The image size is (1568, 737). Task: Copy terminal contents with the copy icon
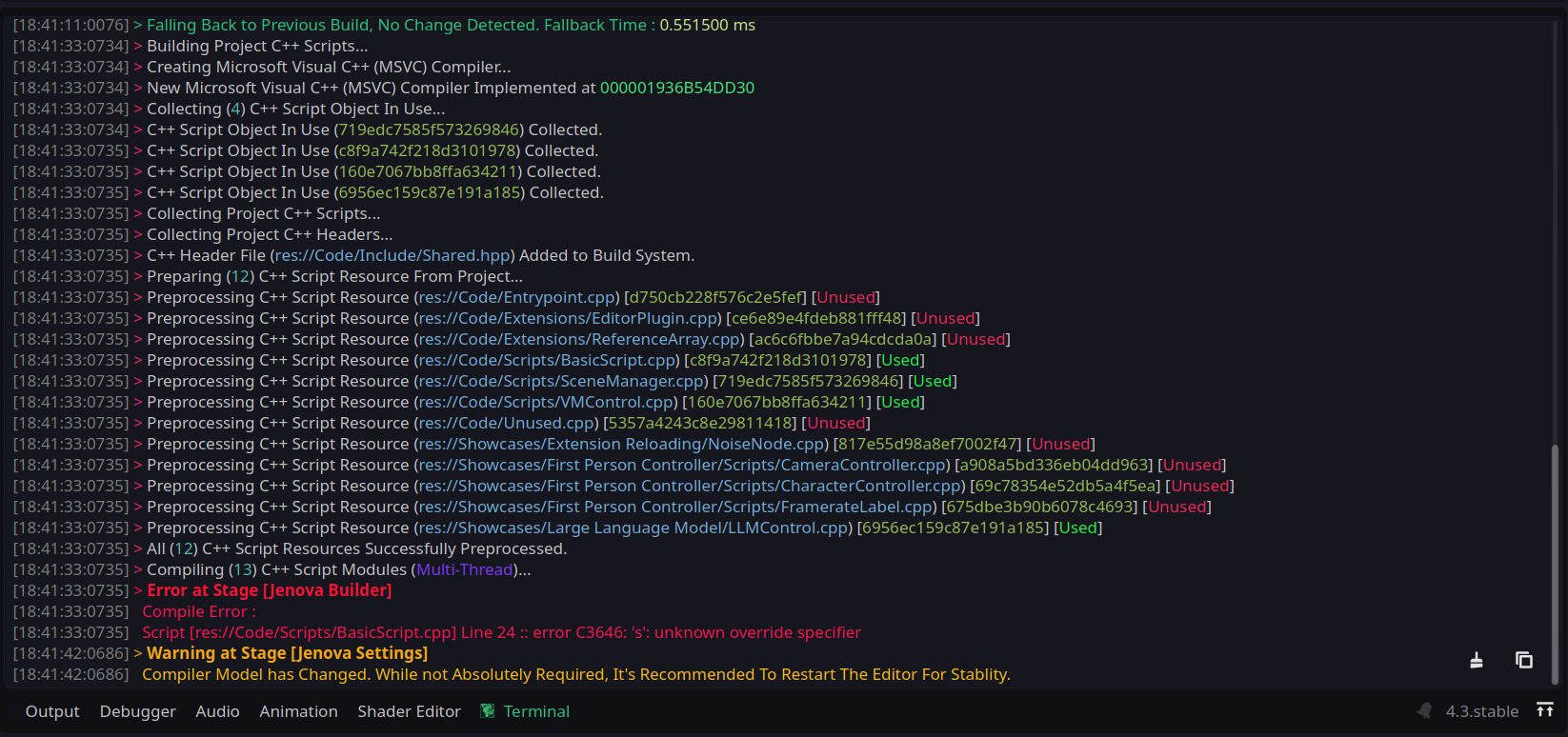point(1524,660)
